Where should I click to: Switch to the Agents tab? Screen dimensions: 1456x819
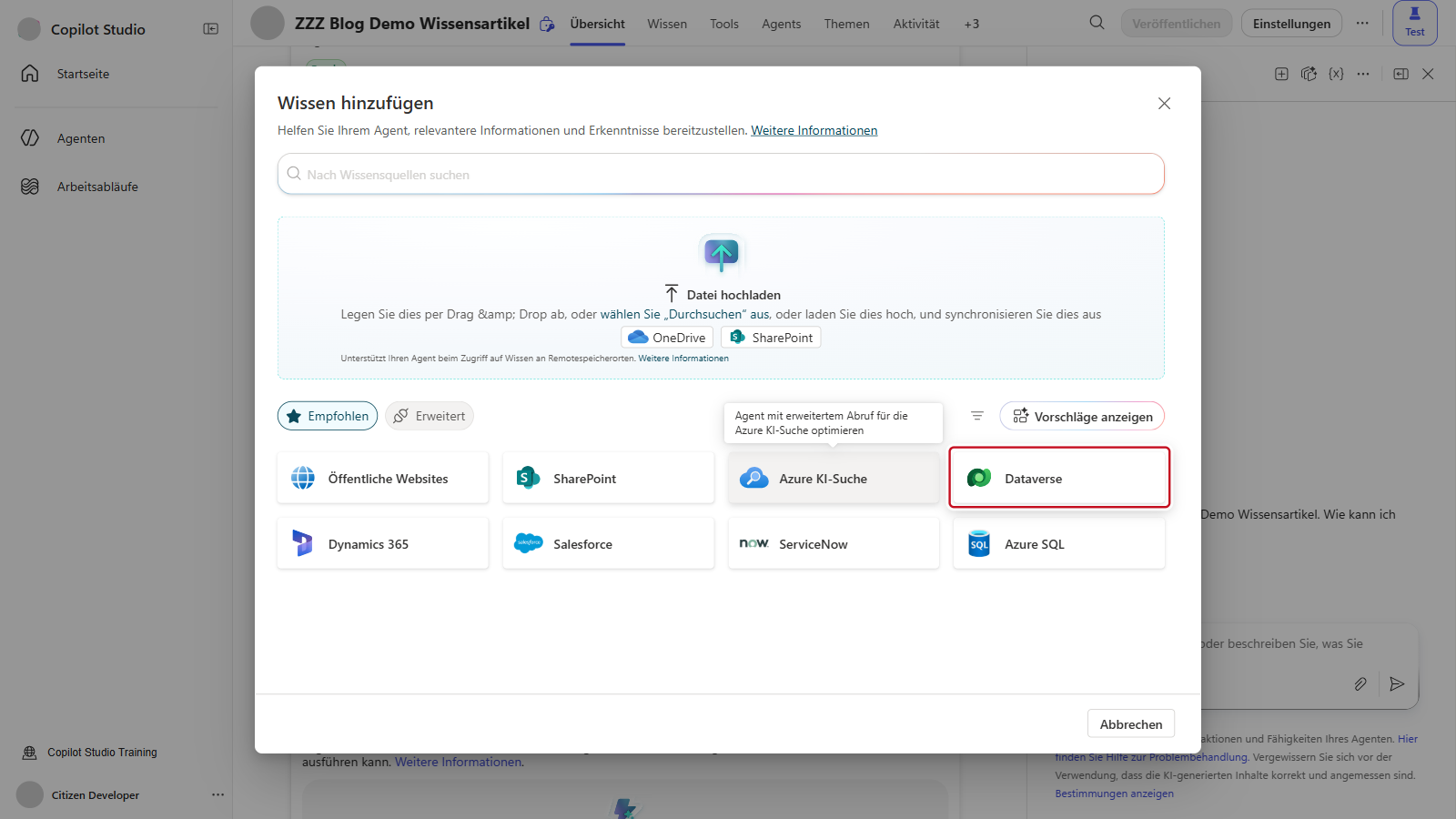tap(782, 24)
